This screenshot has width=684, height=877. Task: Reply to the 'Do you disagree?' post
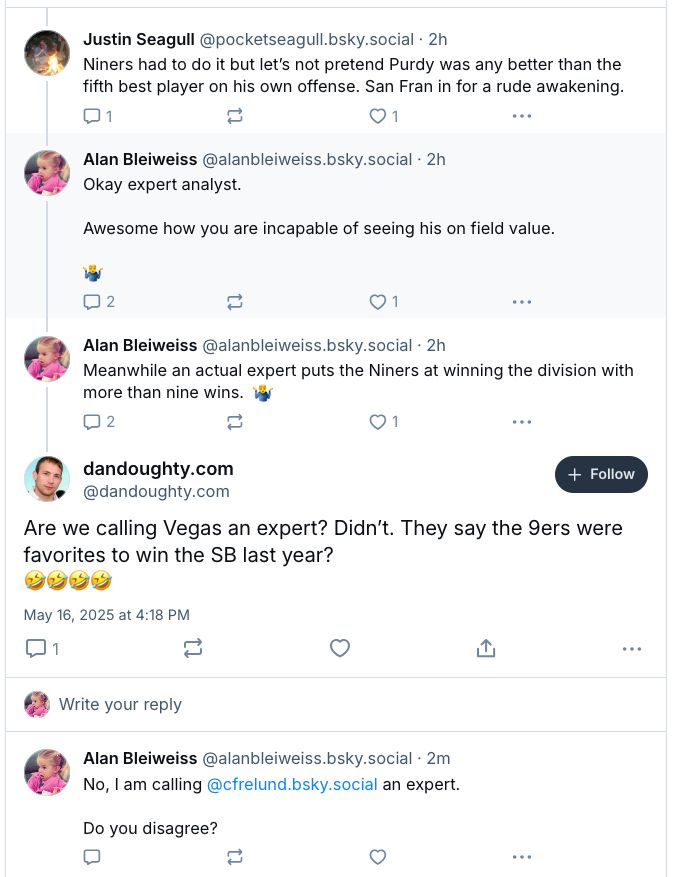coord(92,857)
